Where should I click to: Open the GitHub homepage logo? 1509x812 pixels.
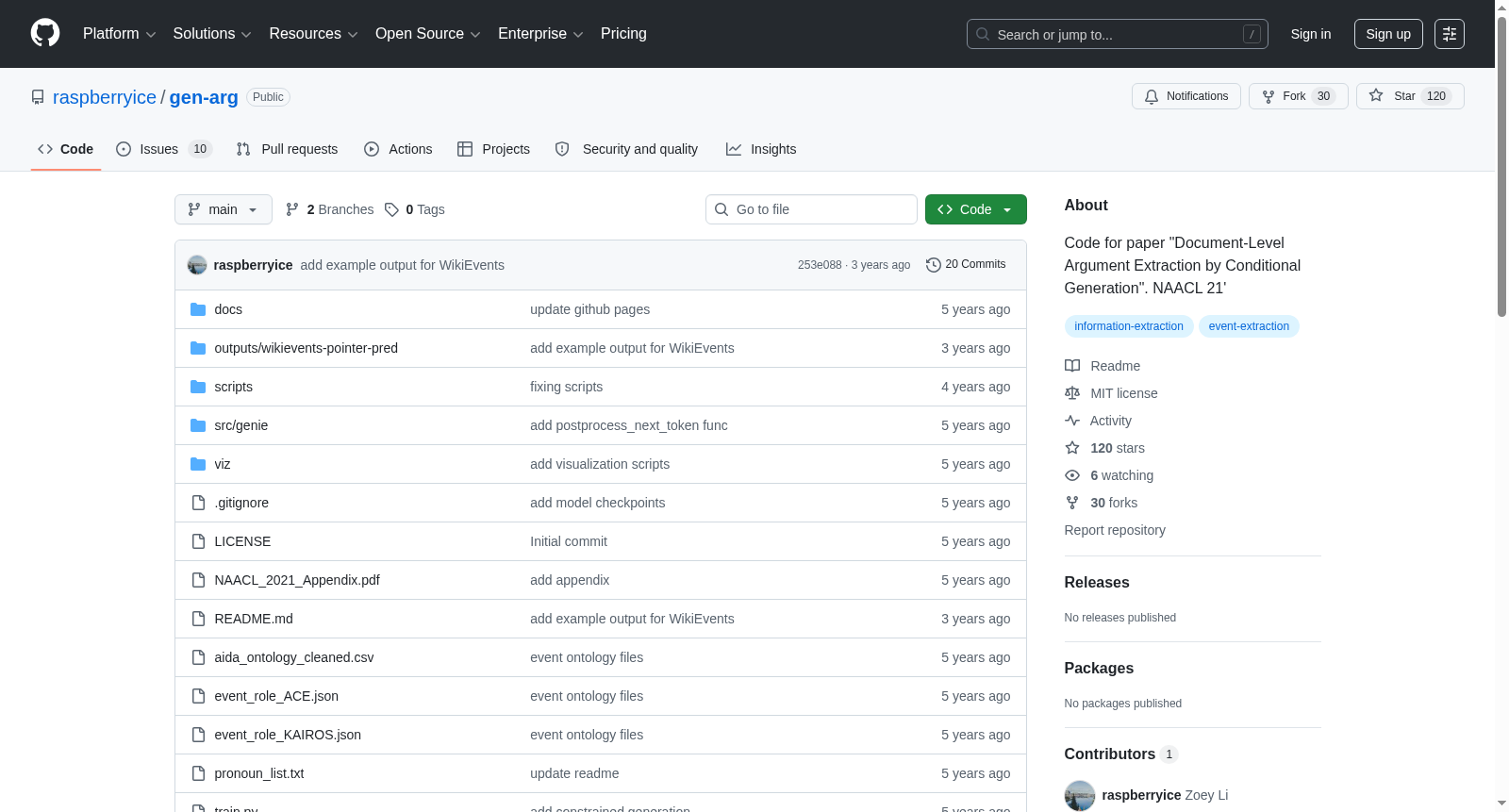45,34
